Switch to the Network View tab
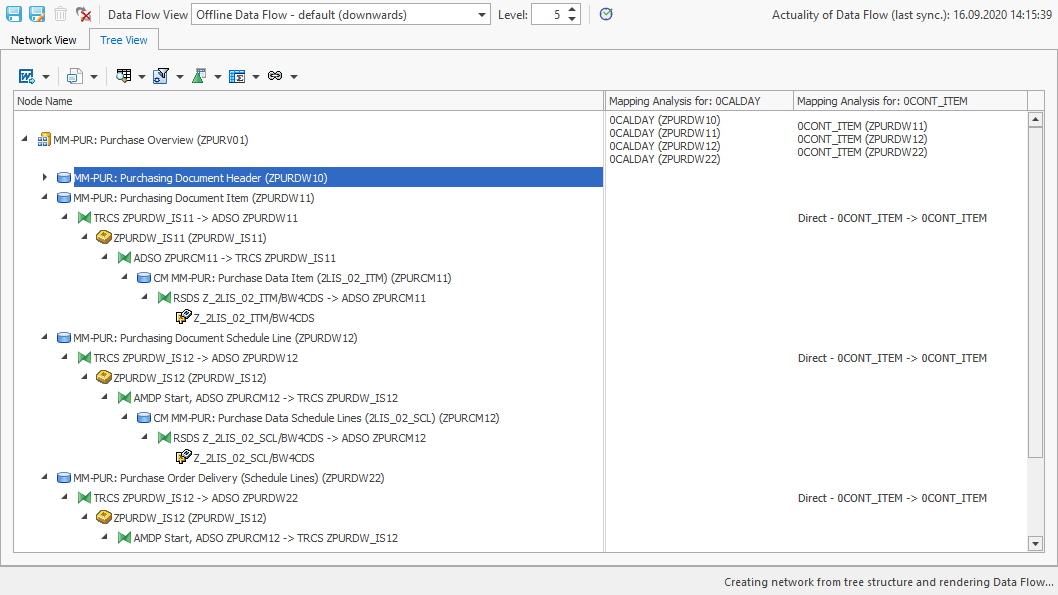Screen dimensions: 1058x595 [44, 40]
